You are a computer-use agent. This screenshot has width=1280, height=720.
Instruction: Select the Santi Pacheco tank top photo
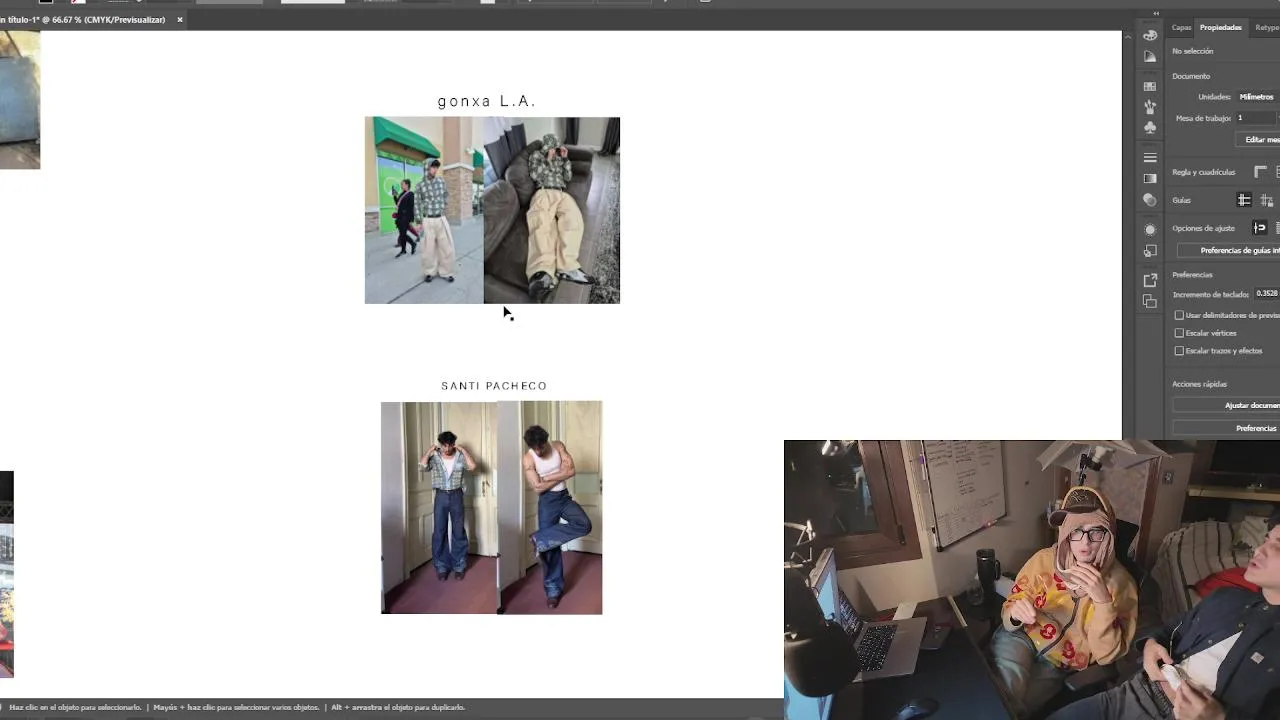point(550,508)
